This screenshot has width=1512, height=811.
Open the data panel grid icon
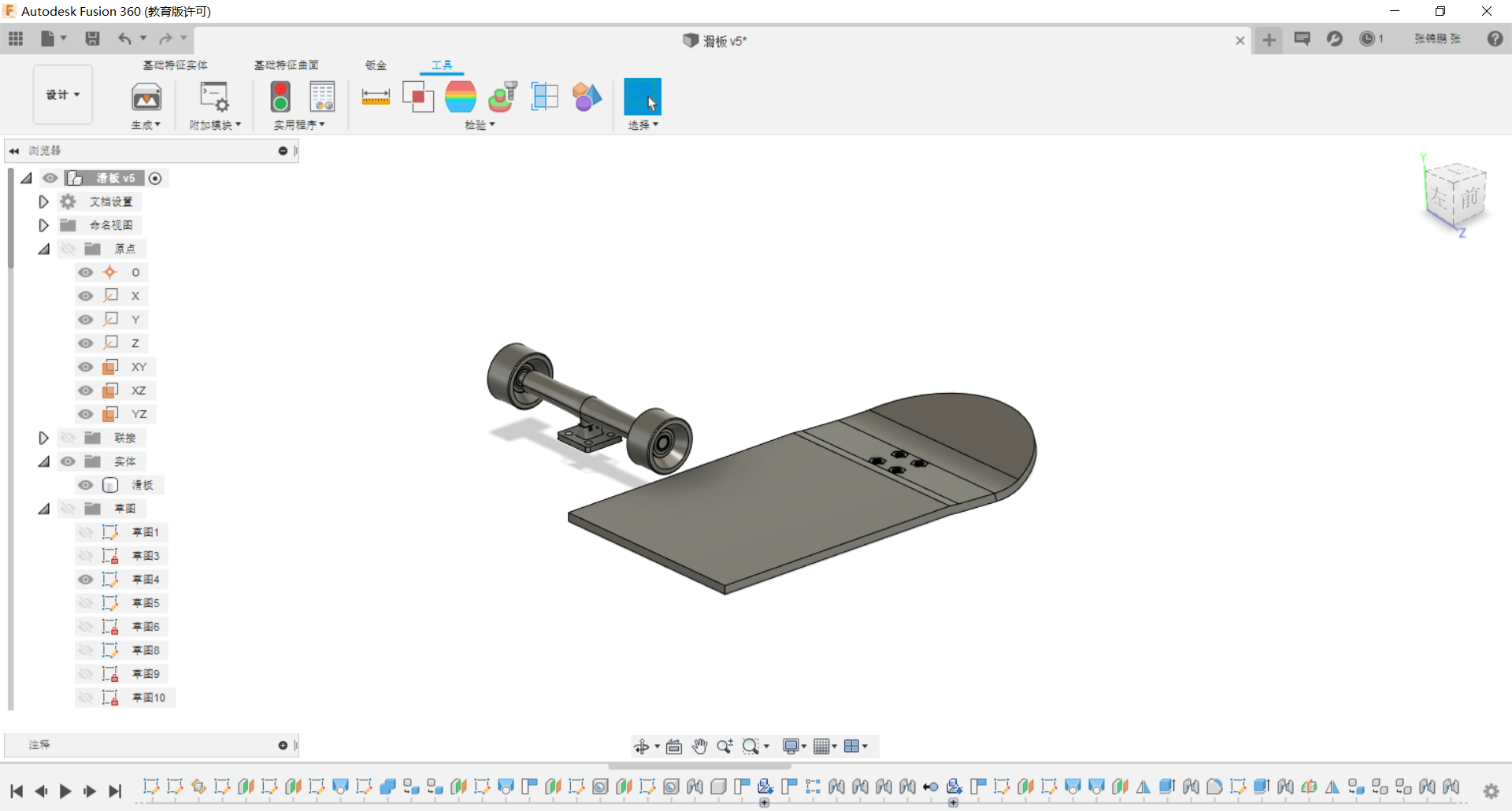(x=16, y=39)
